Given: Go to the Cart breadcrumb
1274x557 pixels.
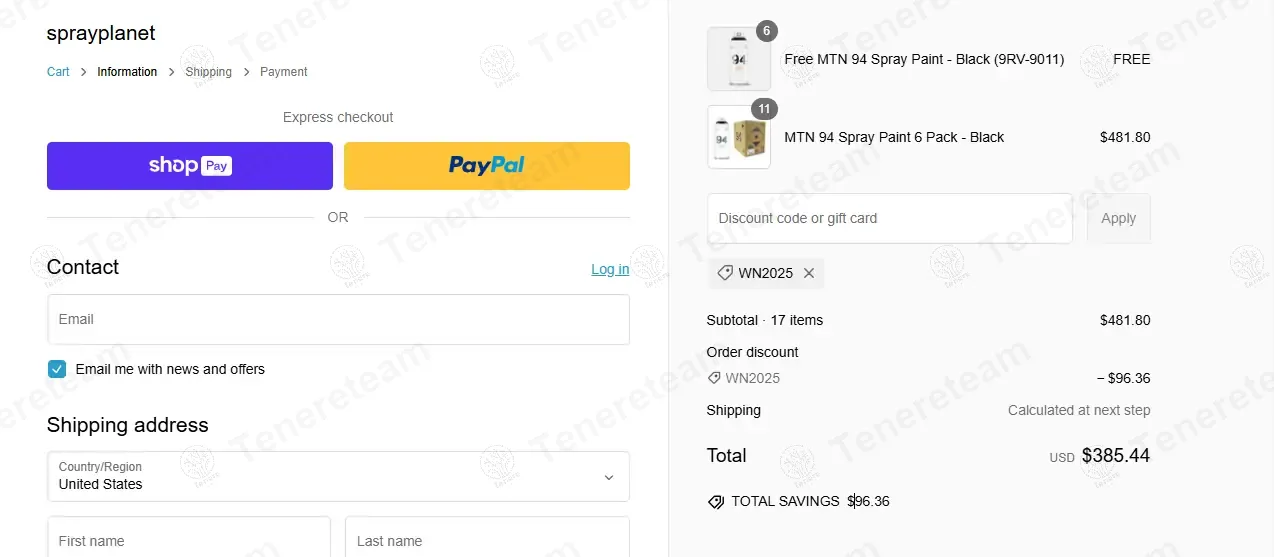Looking at the screenshot, I should [x=58, y=72].
